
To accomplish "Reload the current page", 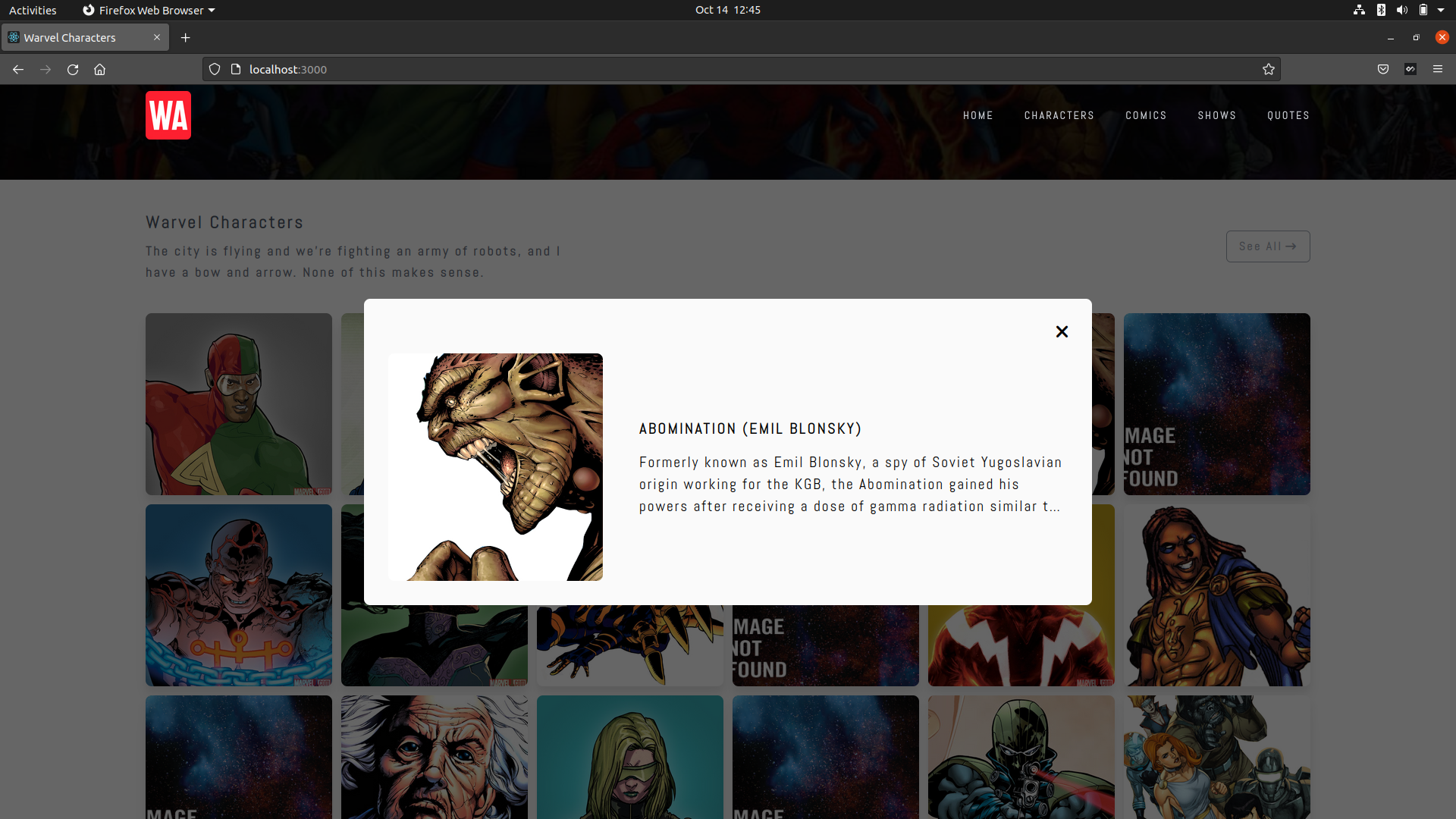I will click(x=73, y=69).
